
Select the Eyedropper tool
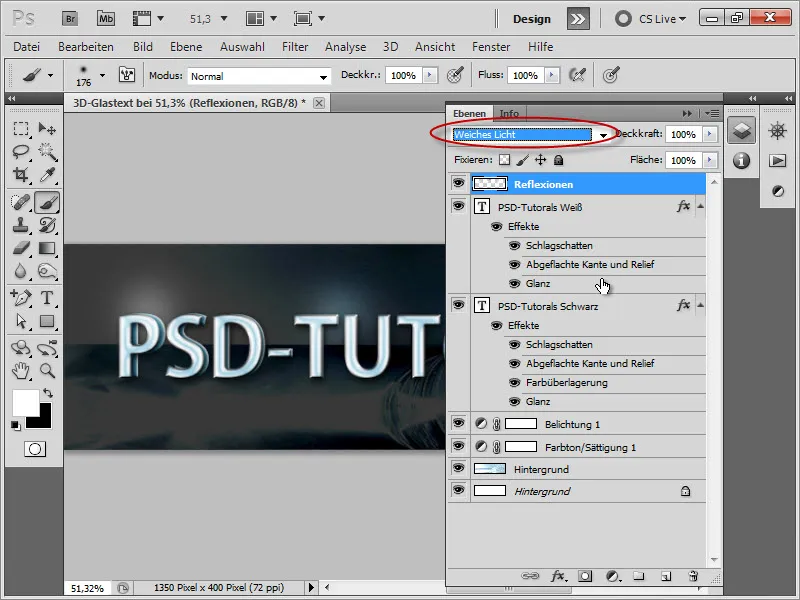(47, 175)
